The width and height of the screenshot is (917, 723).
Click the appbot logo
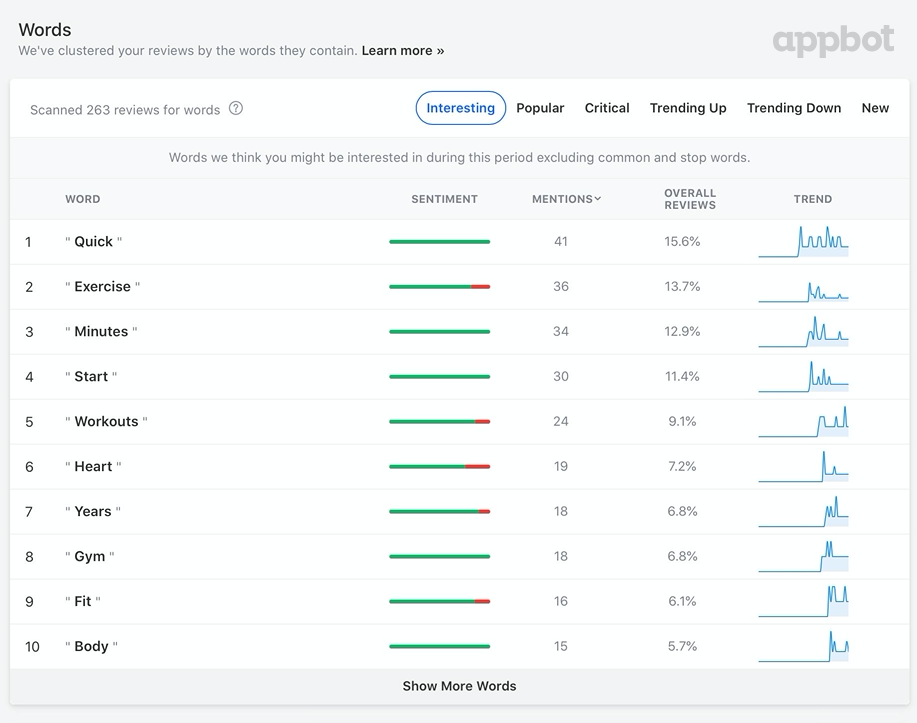[833, 41]
